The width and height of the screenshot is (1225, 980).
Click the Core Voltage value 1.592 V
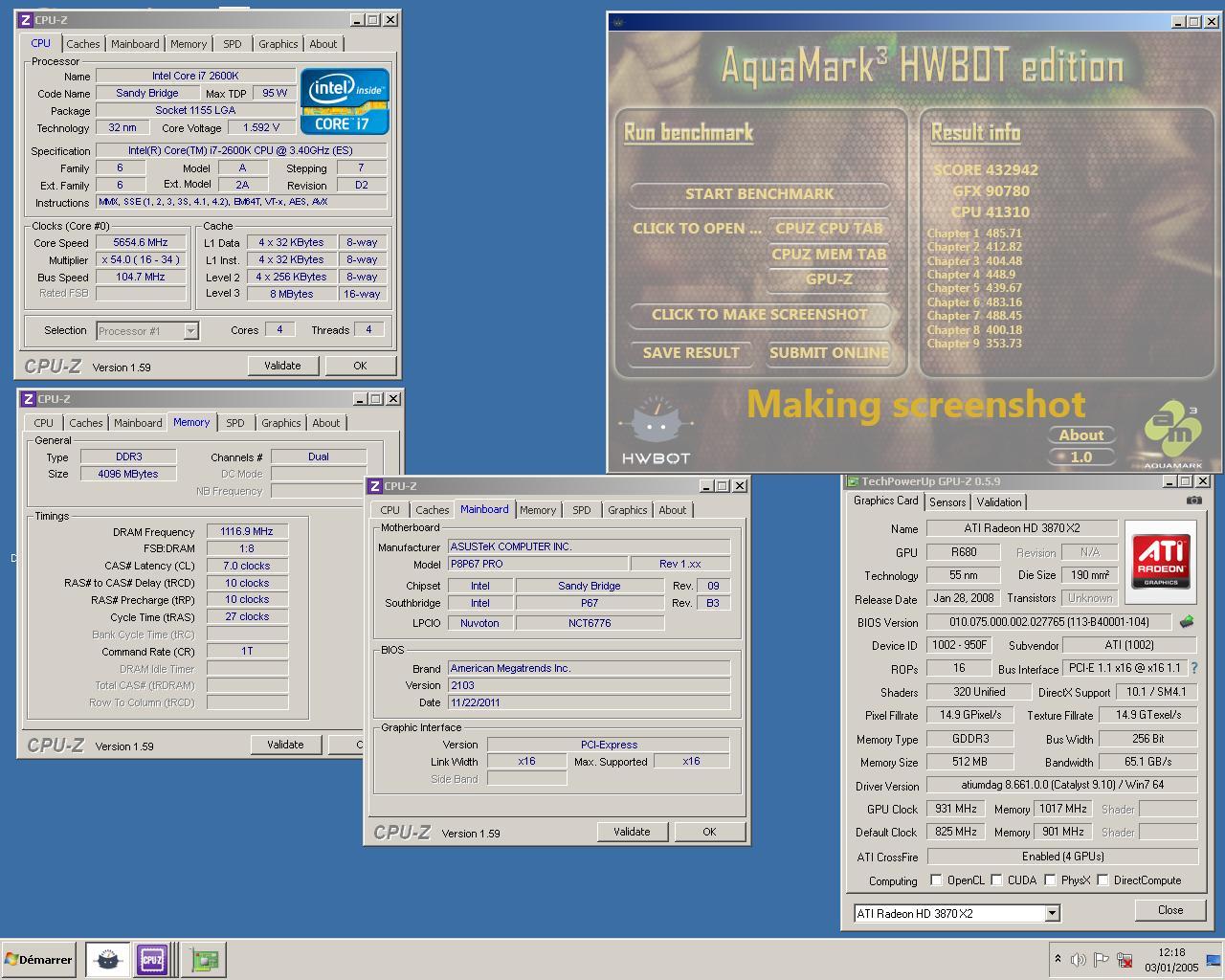(x=261, y=127)
